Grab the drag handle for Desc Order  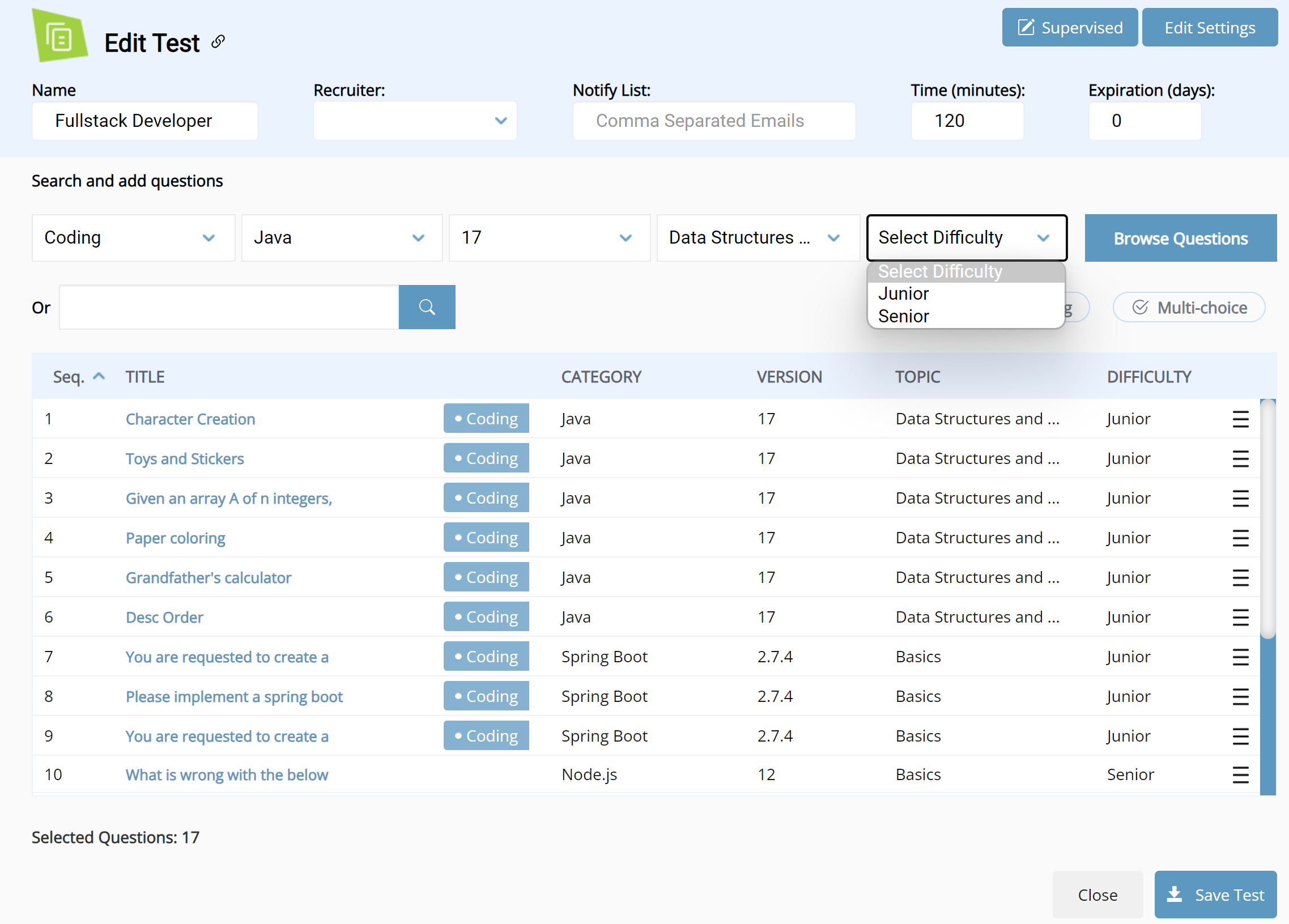[x=1240, y=617]
